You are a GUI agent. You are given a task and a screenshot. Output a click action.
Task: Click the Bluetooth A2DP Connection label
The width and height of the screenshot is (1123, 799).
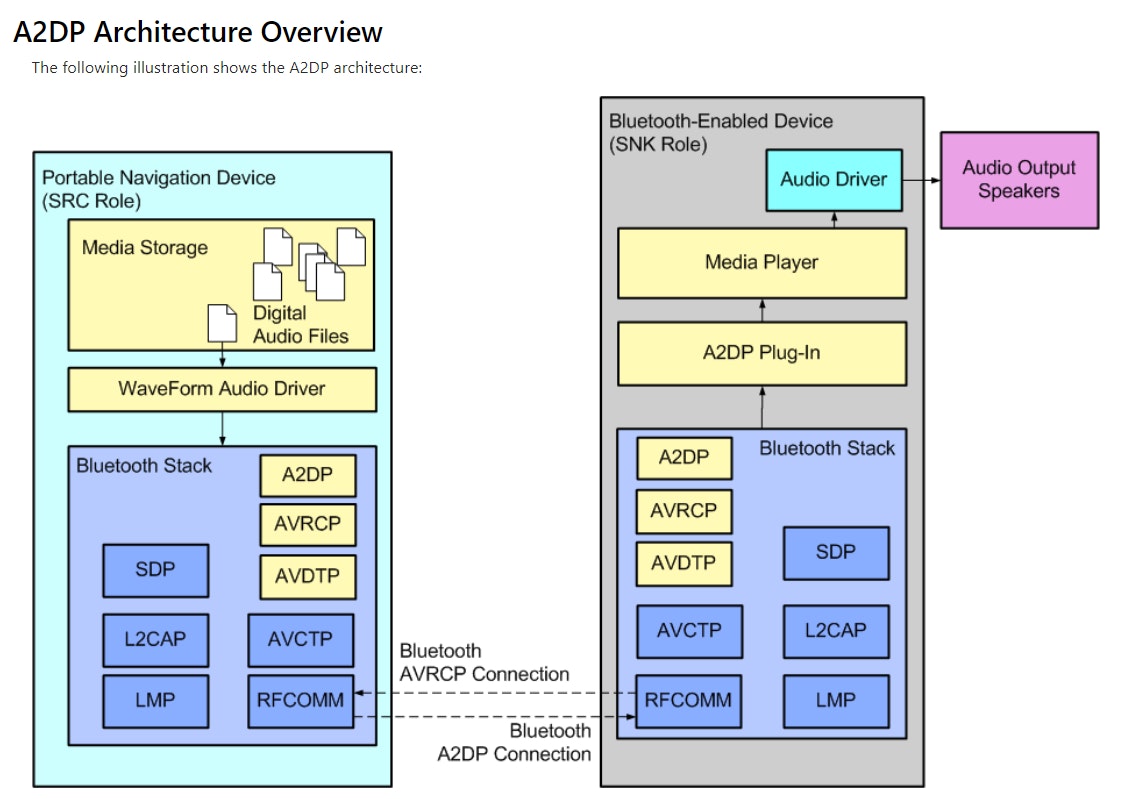click(x=514, y=743)
